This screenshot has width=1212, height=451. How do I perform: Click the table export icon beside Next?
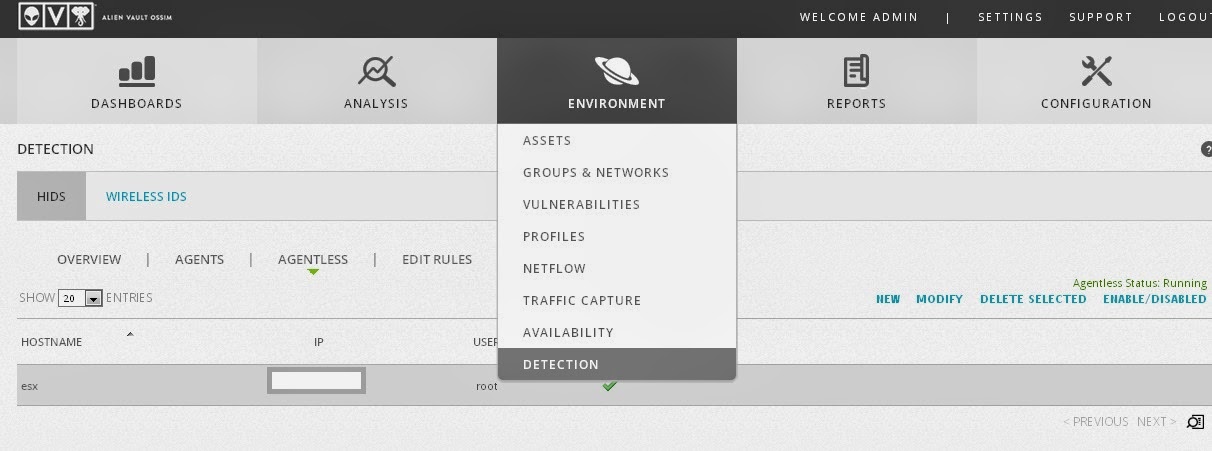1195,422
